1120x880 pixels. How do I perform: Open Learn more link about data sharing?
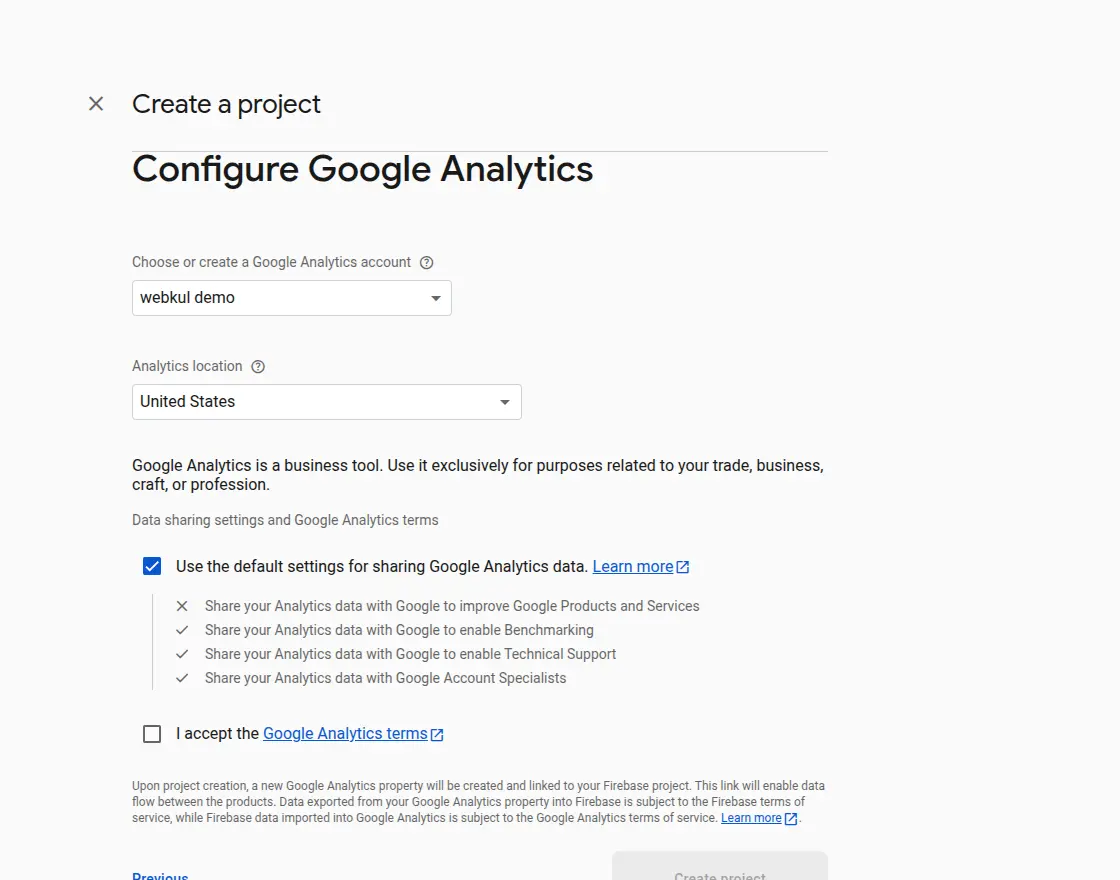tap(632, 566)
